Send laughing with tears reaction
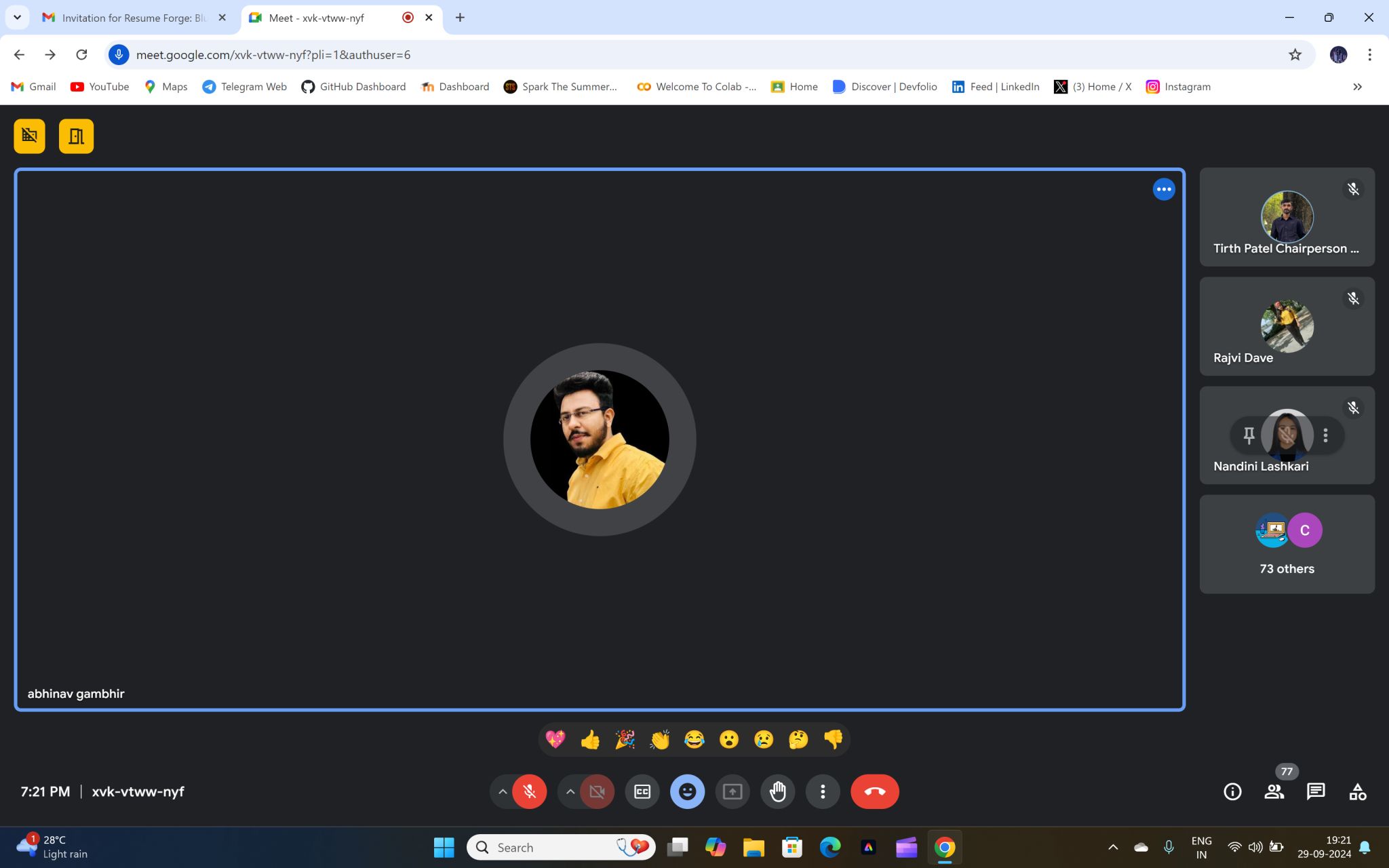The image size is (1389, 868). coord(694,739)
